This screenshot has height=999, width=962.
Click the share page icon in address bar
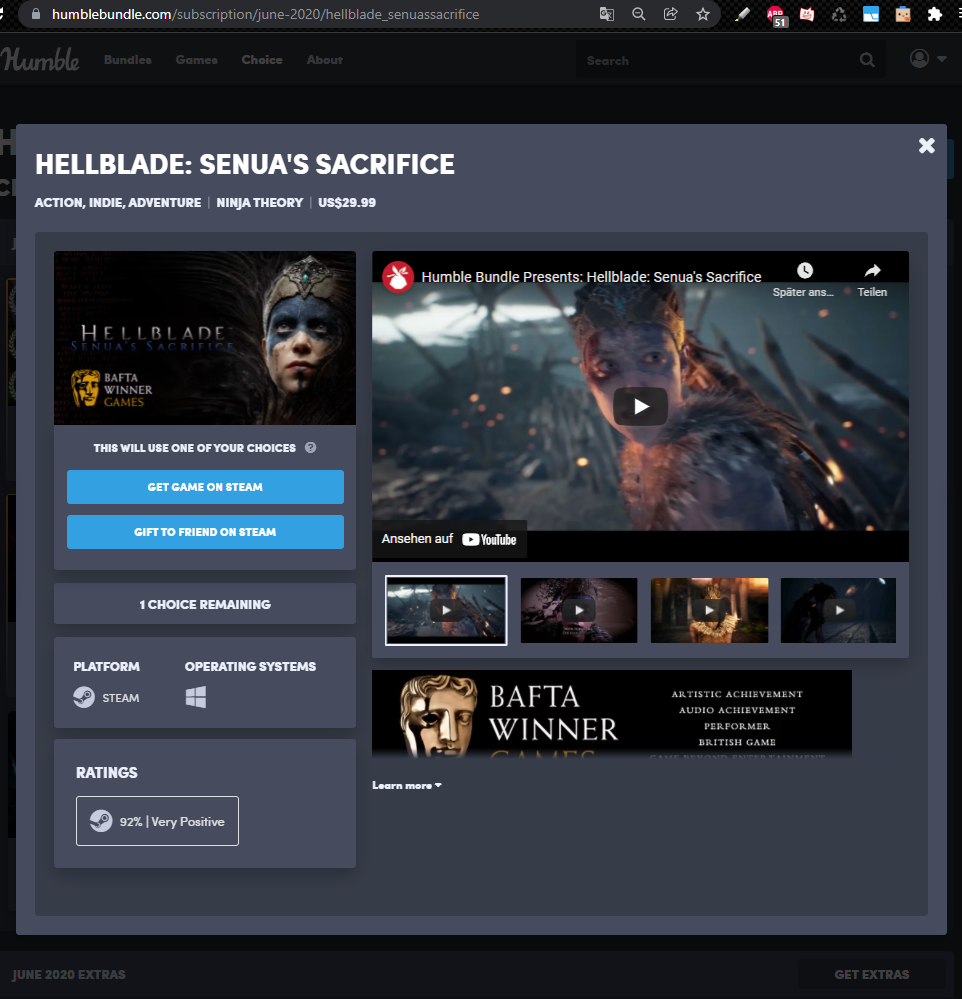pyautogui.click(x=670, y=14)
